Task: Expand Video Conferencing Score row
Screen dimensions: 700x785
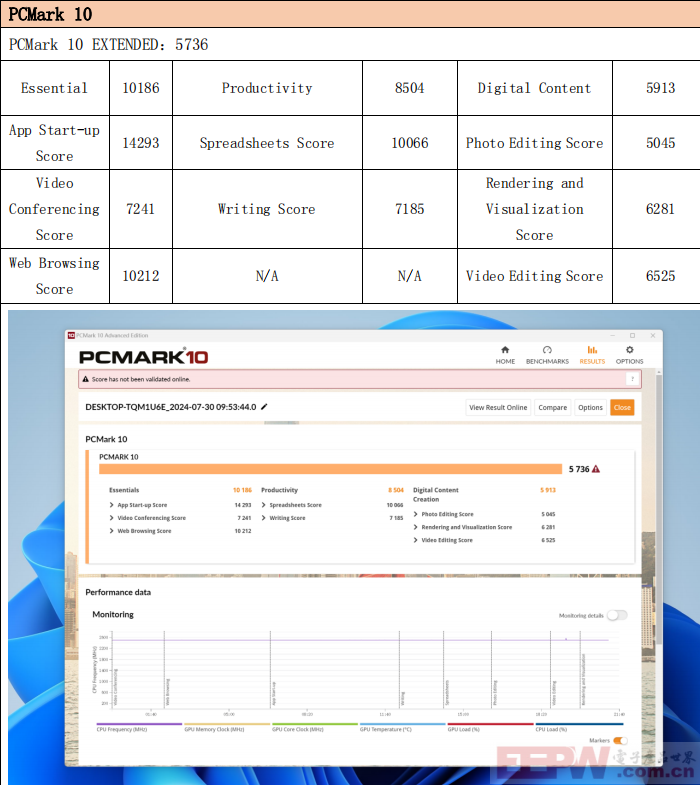Action: (112, 518)
